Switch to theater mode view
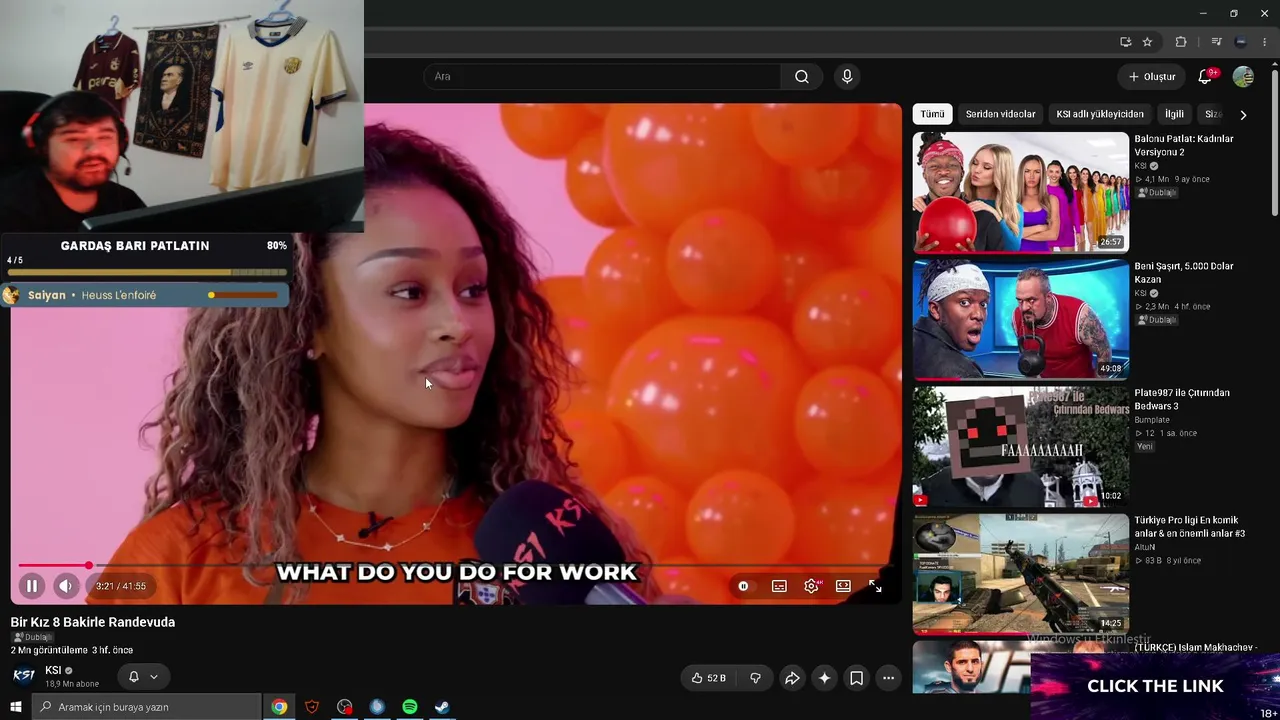The height and width of the screenshot is (720, 1280). point(843,586)
